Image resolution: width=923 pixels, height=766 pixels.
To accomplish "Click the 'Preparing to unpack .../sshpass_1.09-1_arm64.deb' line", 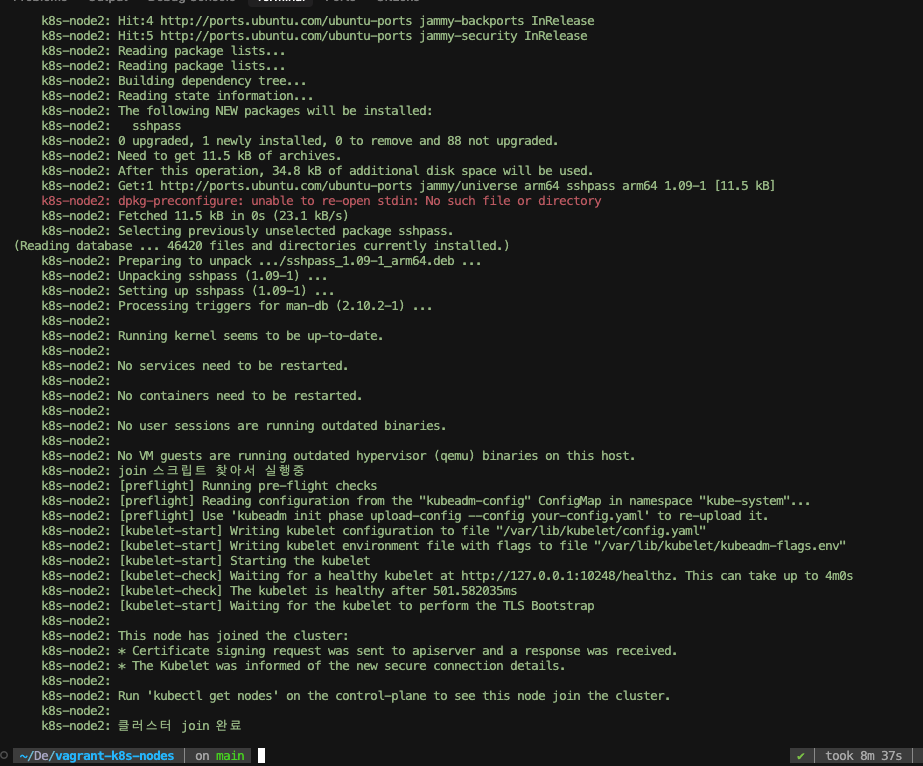I will pos(261,261).
